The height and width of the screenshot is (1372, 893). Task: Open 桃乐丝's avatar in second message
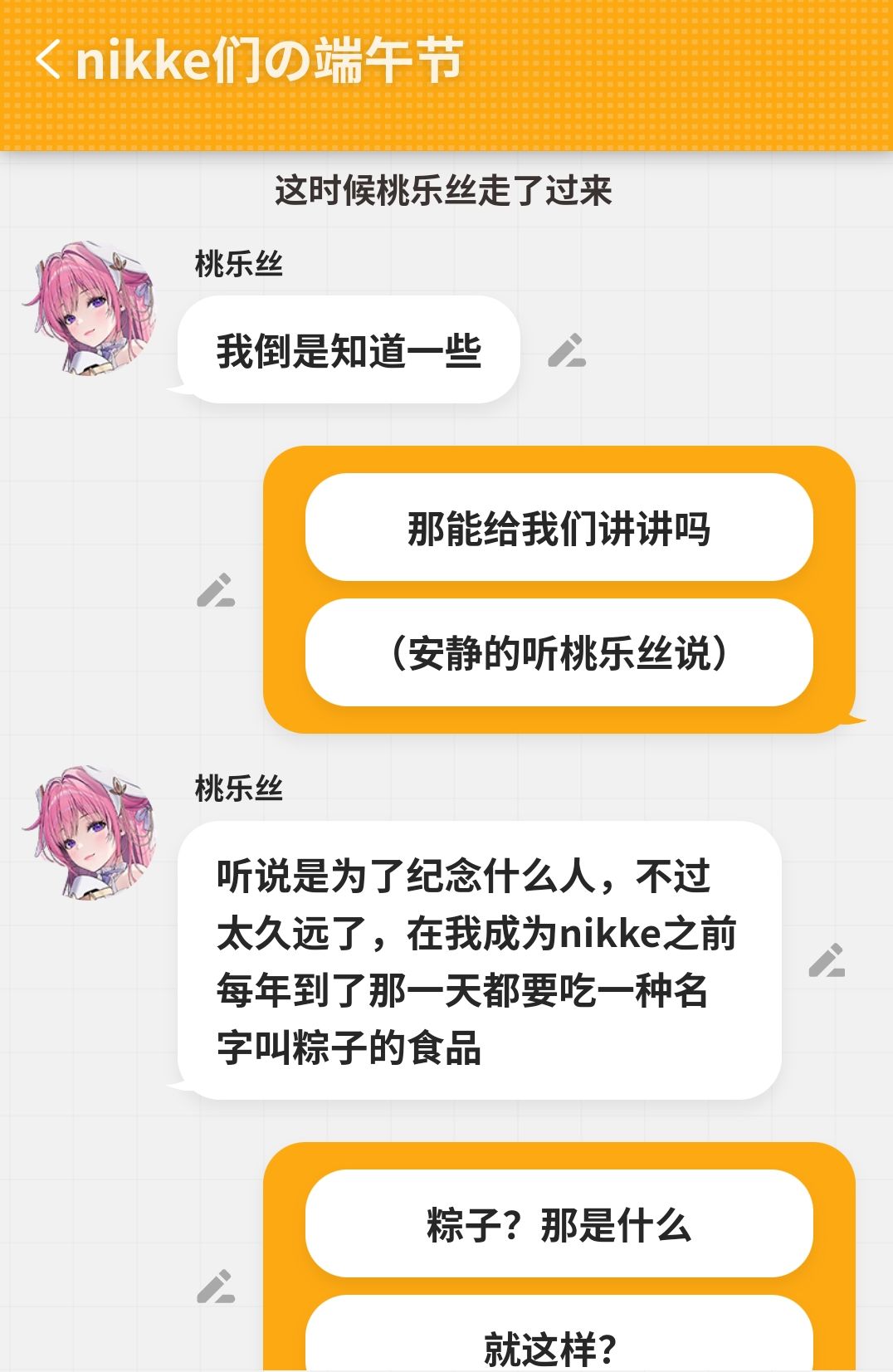pyautogui.click(x=90, y=832)
